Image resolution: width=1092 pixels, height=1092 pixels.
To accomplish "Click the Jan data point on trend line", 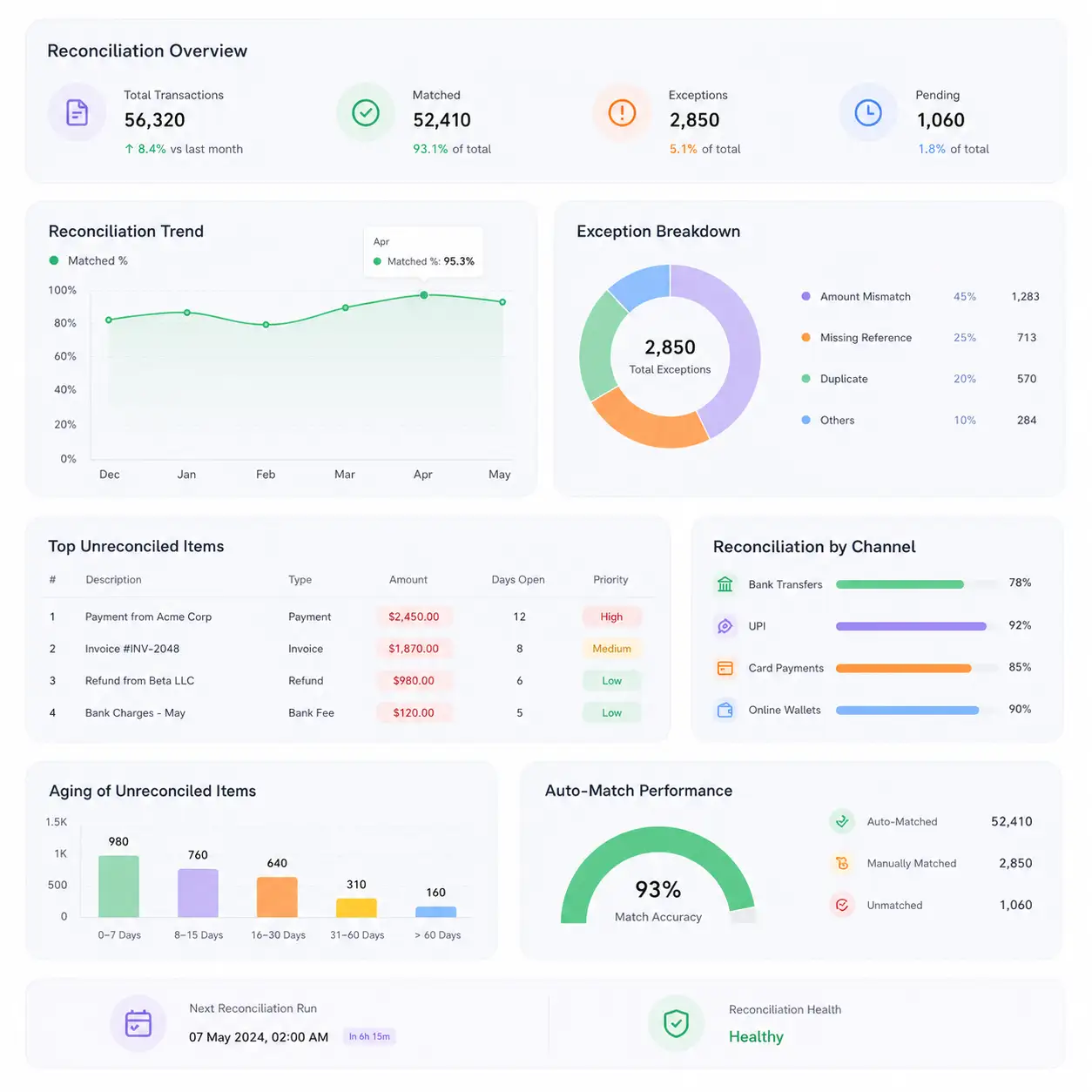I will pyautogui.click(x=187, y=313).
